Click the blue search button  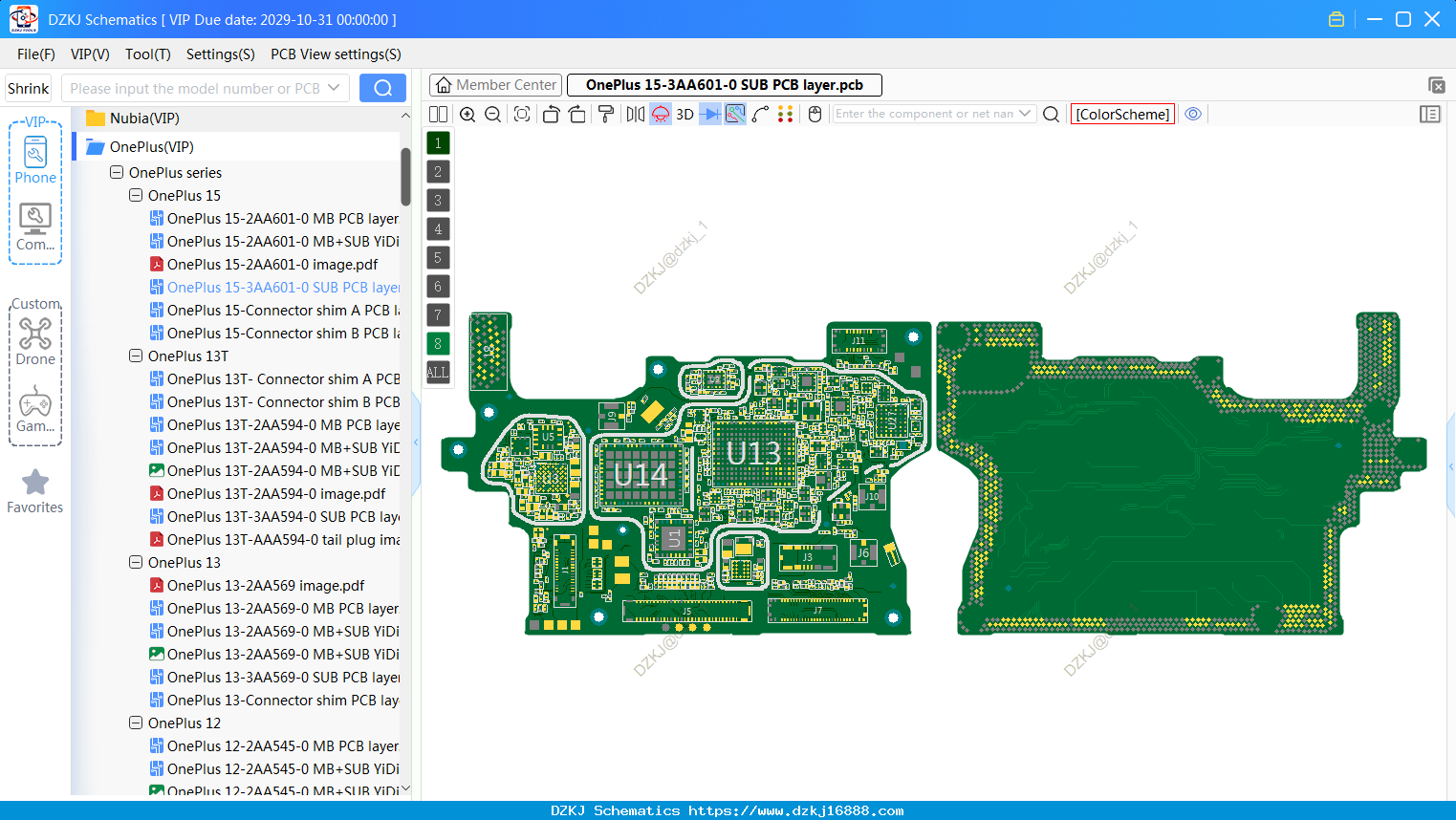click(x=382, y=88)
